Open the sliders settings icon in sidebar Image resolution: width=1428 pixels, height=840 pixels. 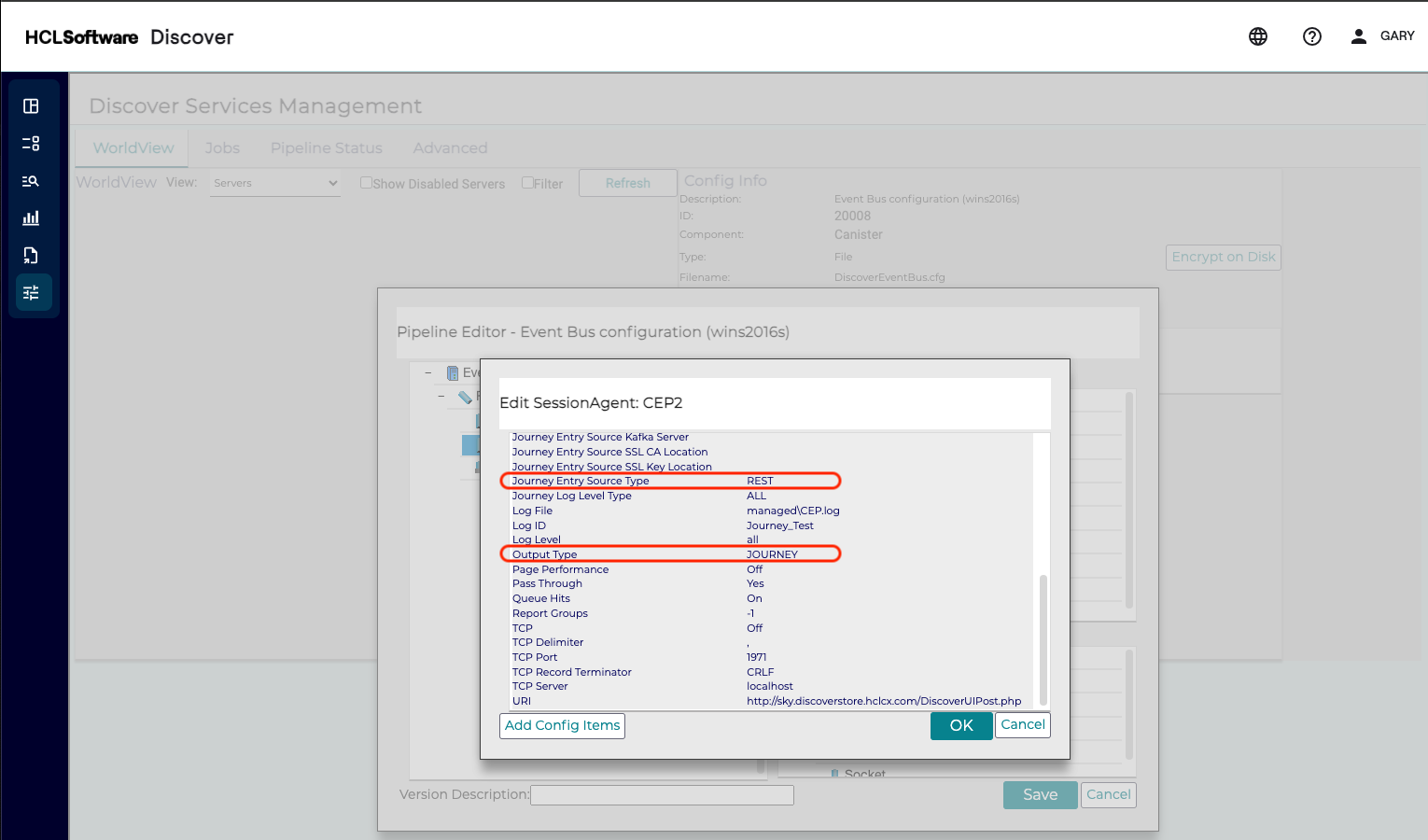click(x=31, y=293)
